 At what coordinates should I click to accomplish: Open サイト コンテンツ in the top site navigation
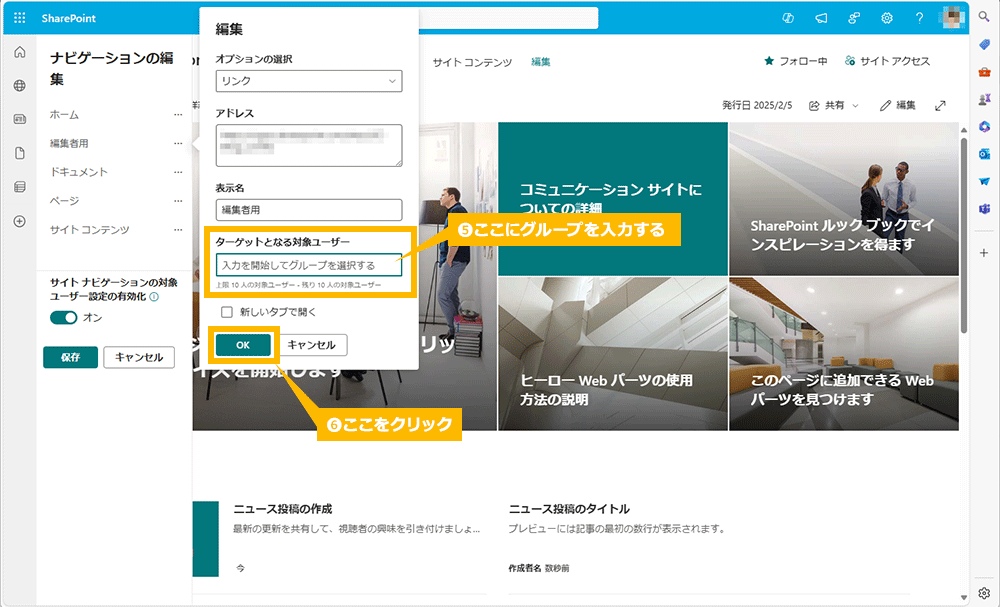[x=472, y=62]
